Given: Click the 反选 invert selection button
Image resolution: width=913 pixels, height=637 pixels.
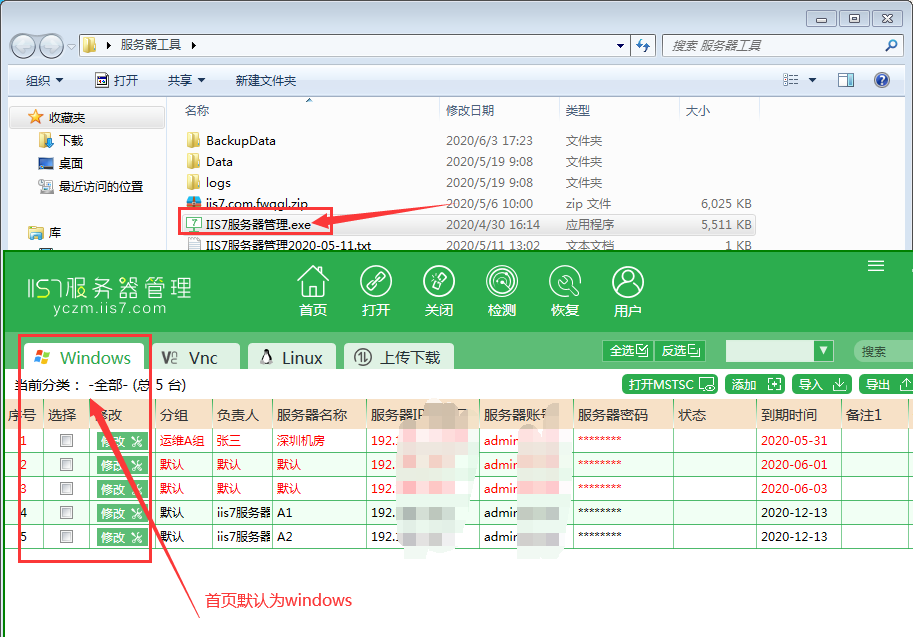Looking at the screenshot, I should (680, 351).
